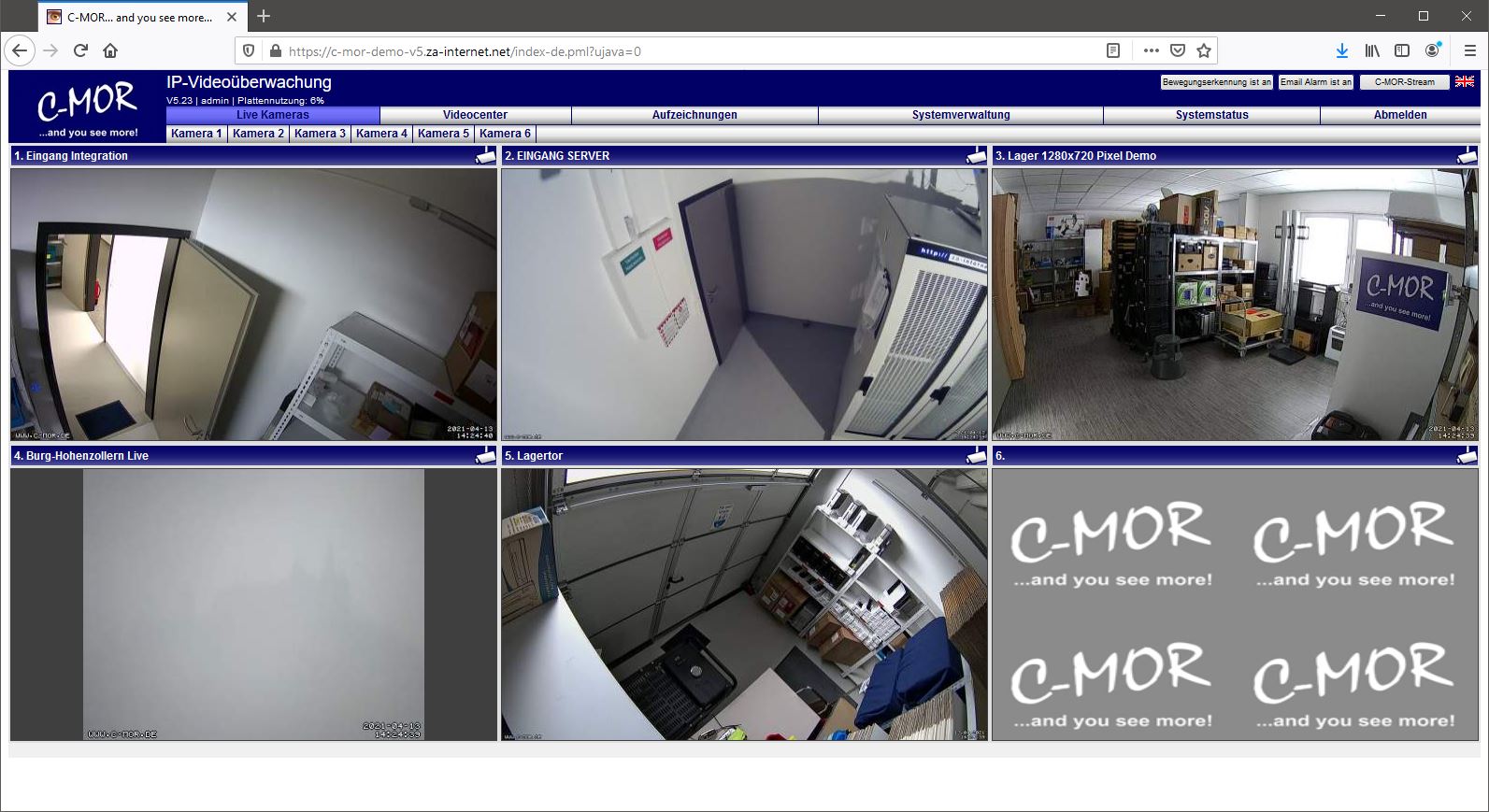
Task: Open Firefox hamburger menu
Action: 1469,50
